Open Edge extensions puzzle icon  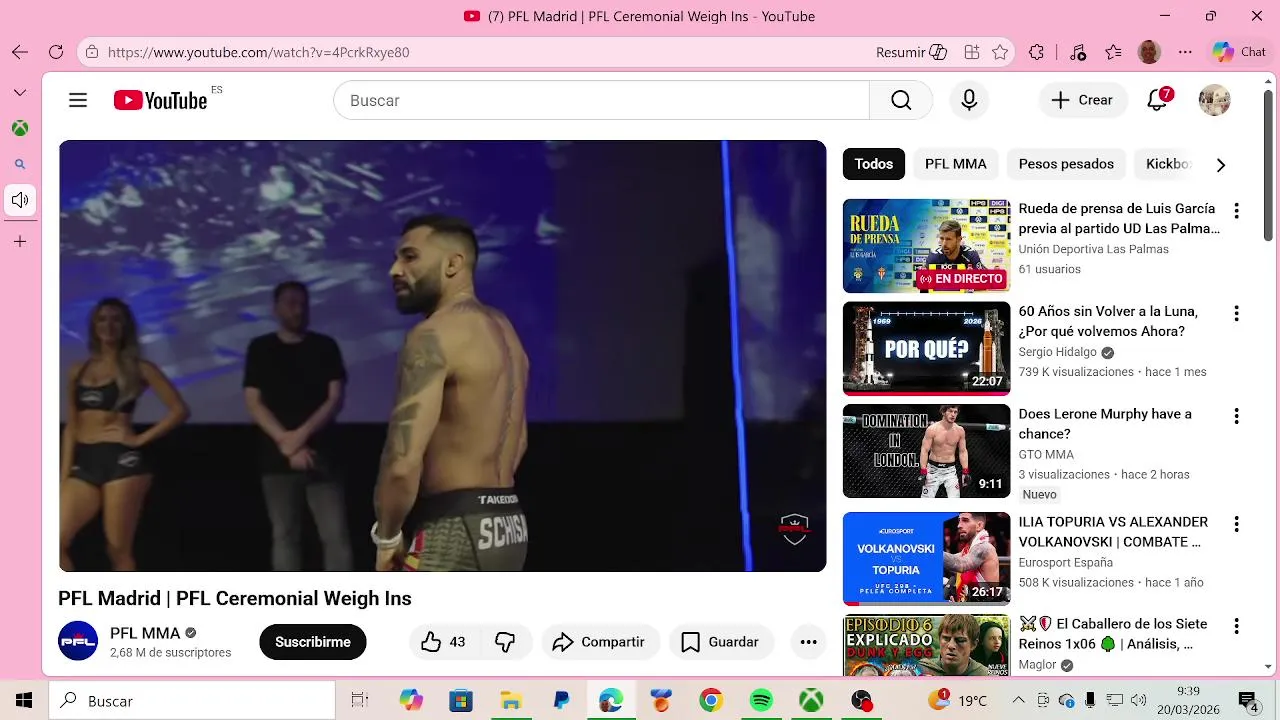click(x=1037, y=52)
